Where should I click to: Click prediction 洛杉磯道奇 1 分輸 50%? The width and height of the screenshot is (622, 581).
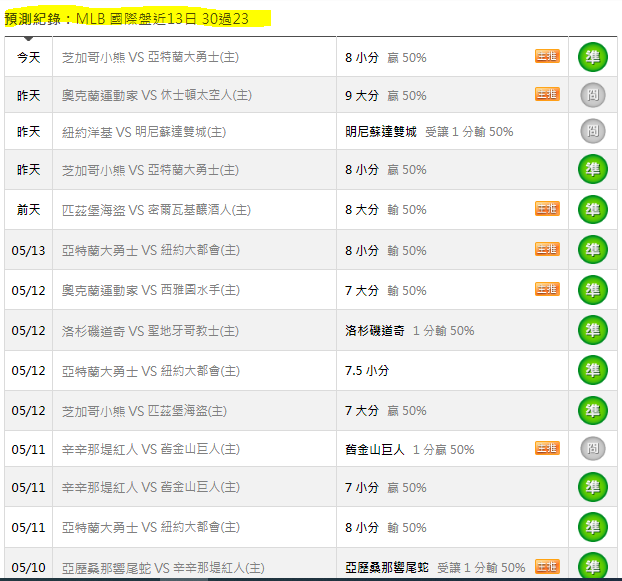point(409,331)
